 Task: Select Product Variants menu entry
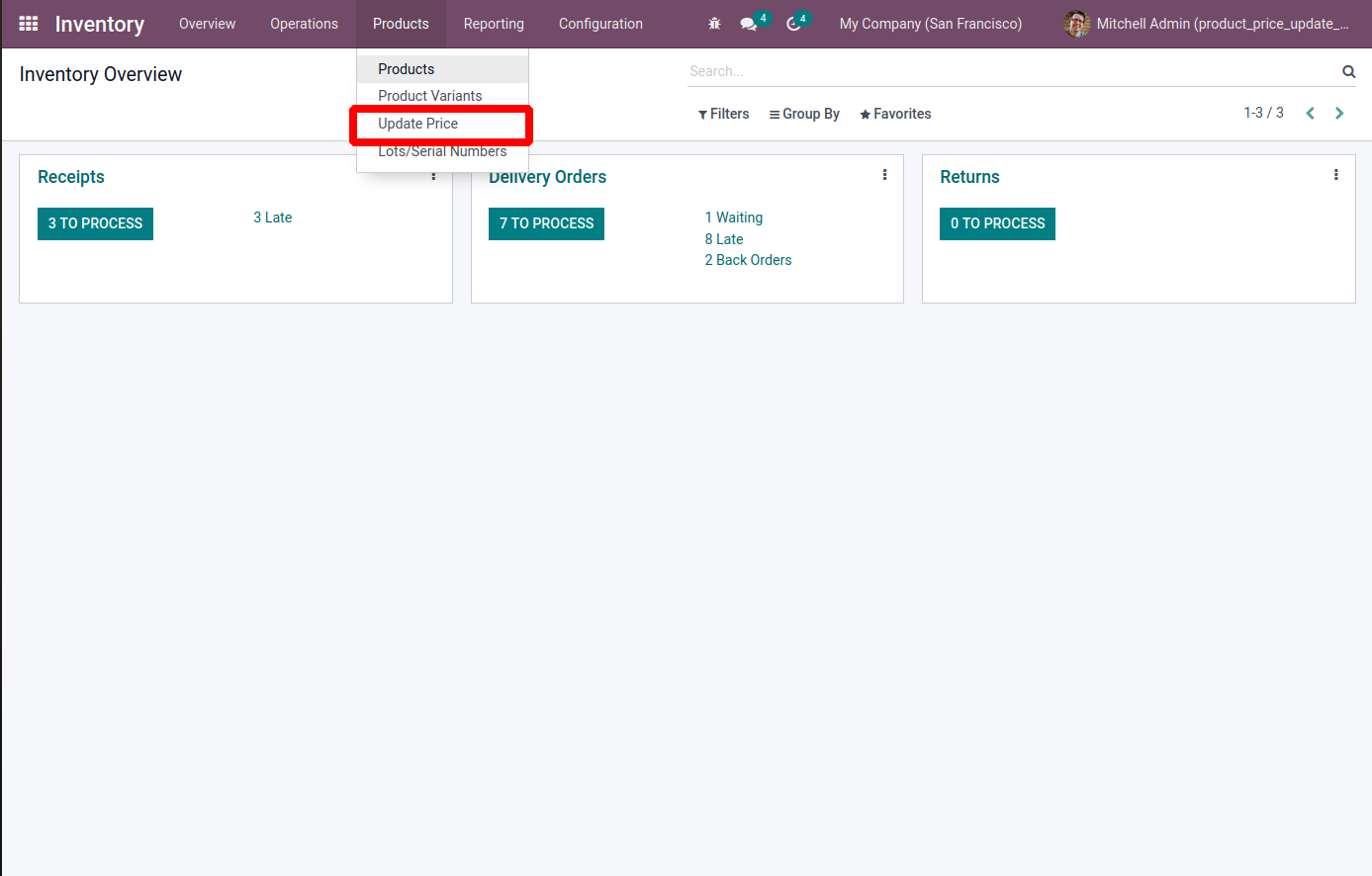pos(442,96)
